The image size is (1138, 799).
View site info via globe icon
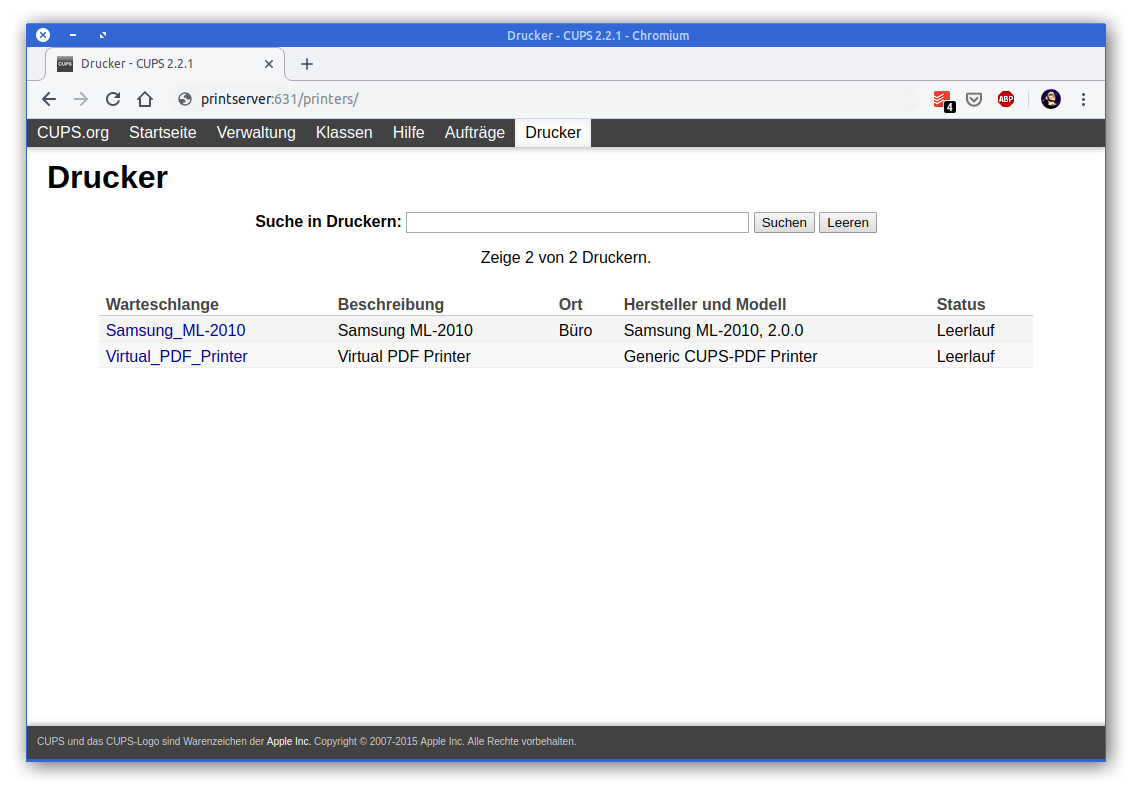[185, 99]
